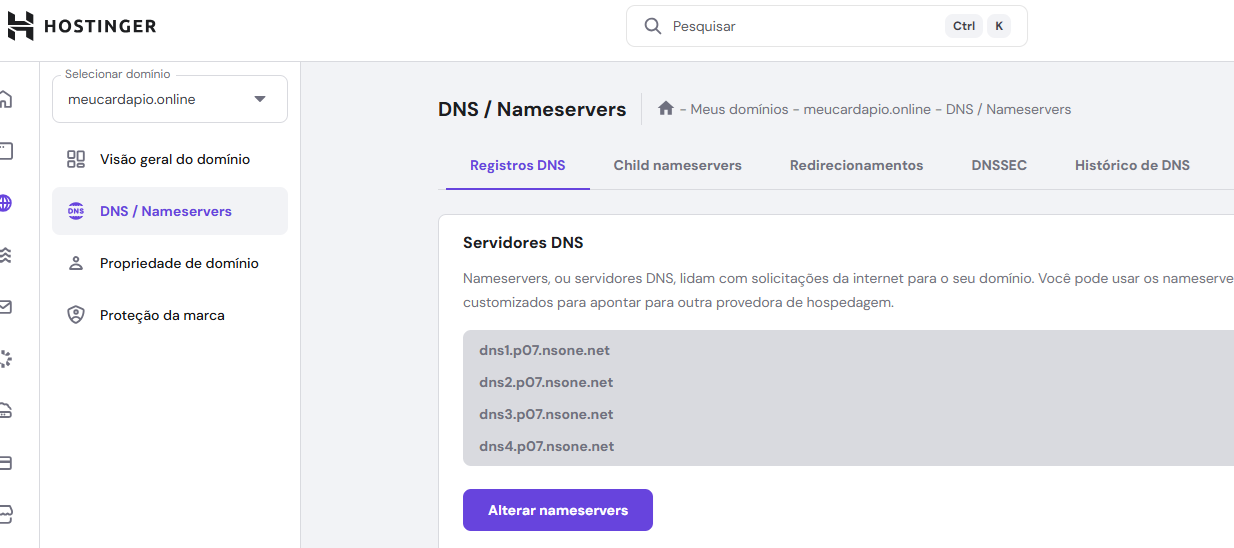
Task: Click the K key shortcut badge
Action: pyautogui.click(x=999, y=26)
